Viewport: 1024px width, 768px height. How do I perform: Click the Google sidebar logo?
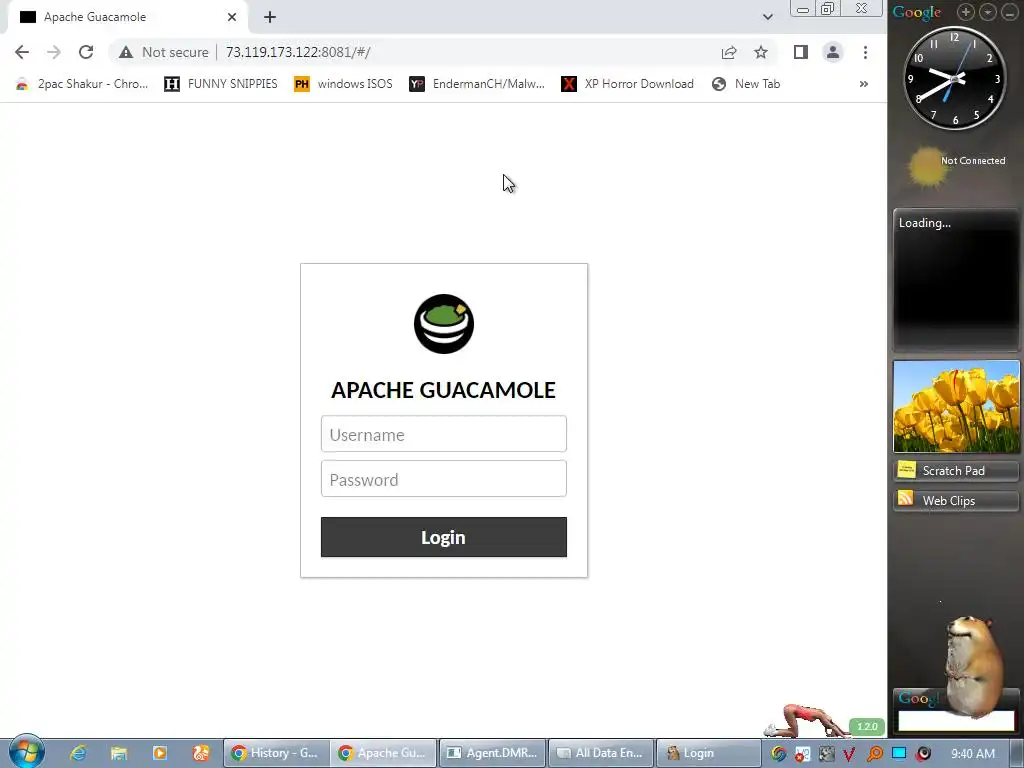click(x=917, y=12)
